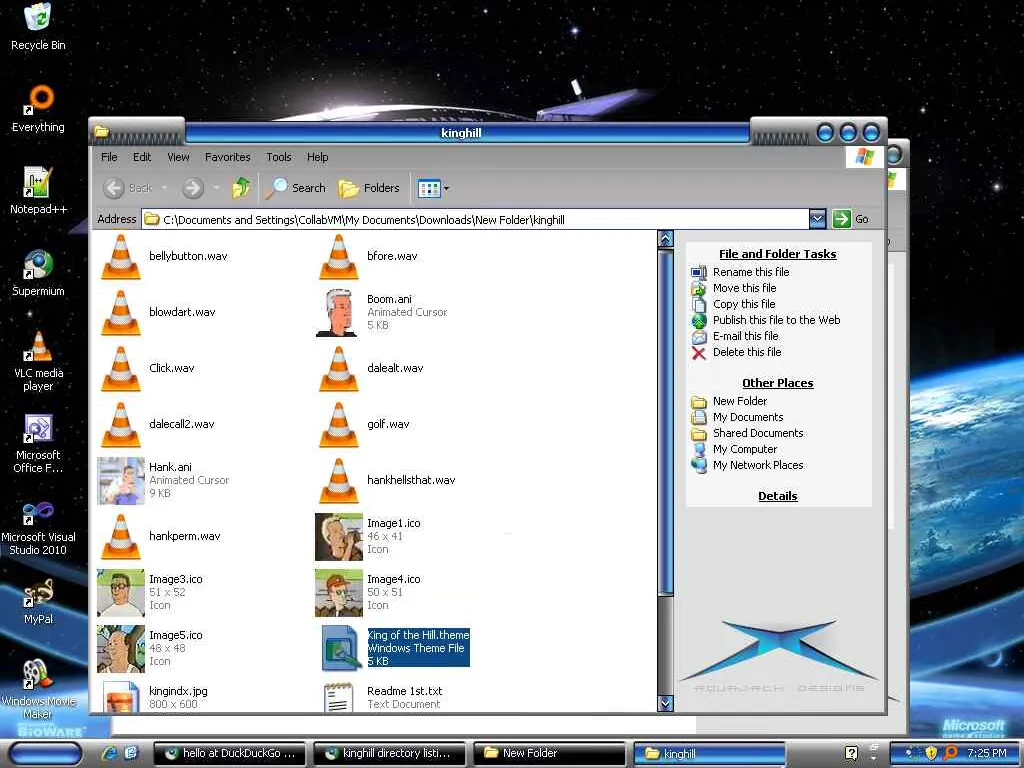The width and height of the screenshot is (1024, 768).
Task: Click the Forward navigation arrow
Action: pos(193,188)
